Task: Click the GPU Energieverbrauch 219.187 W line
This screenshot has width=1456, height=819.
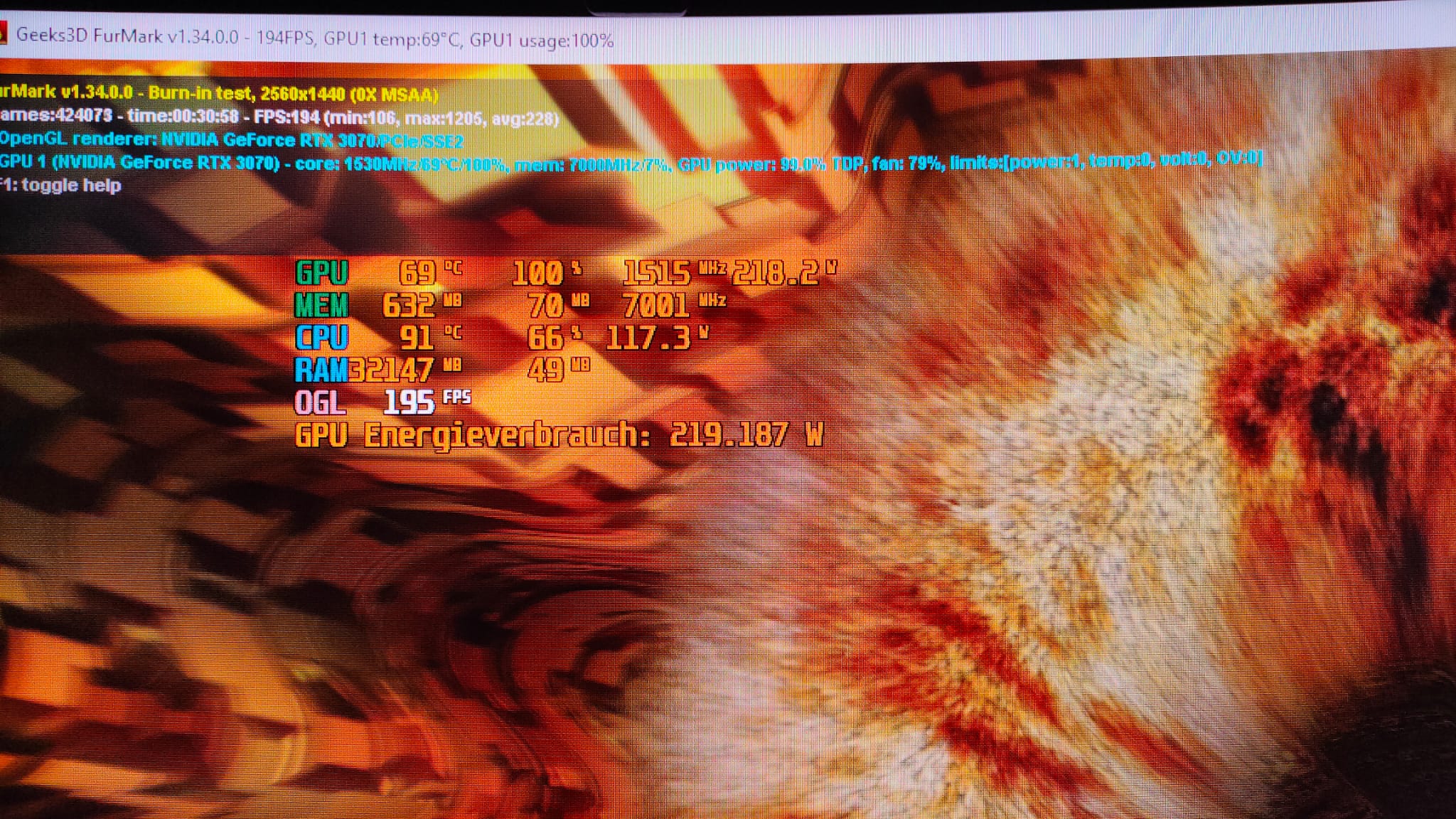Action: (x=559, y=435)
